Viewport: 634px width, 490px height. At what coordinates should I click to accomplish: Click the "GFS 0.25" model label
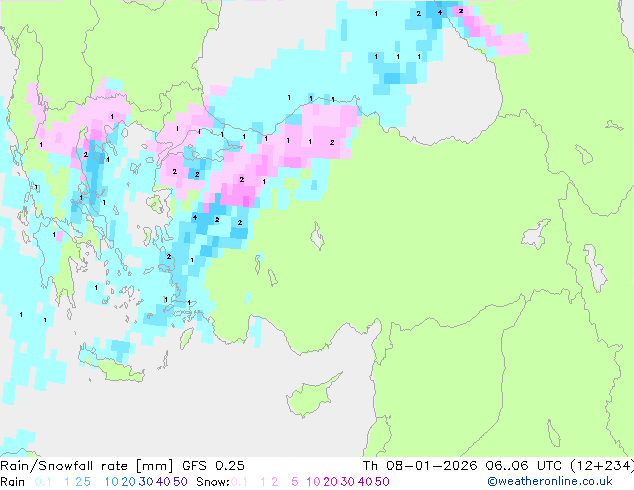tap(213, 466)
